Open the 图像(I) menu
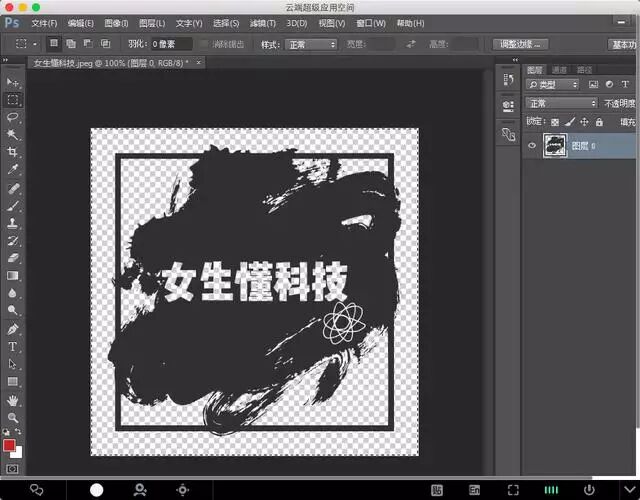 pos(116,23)
